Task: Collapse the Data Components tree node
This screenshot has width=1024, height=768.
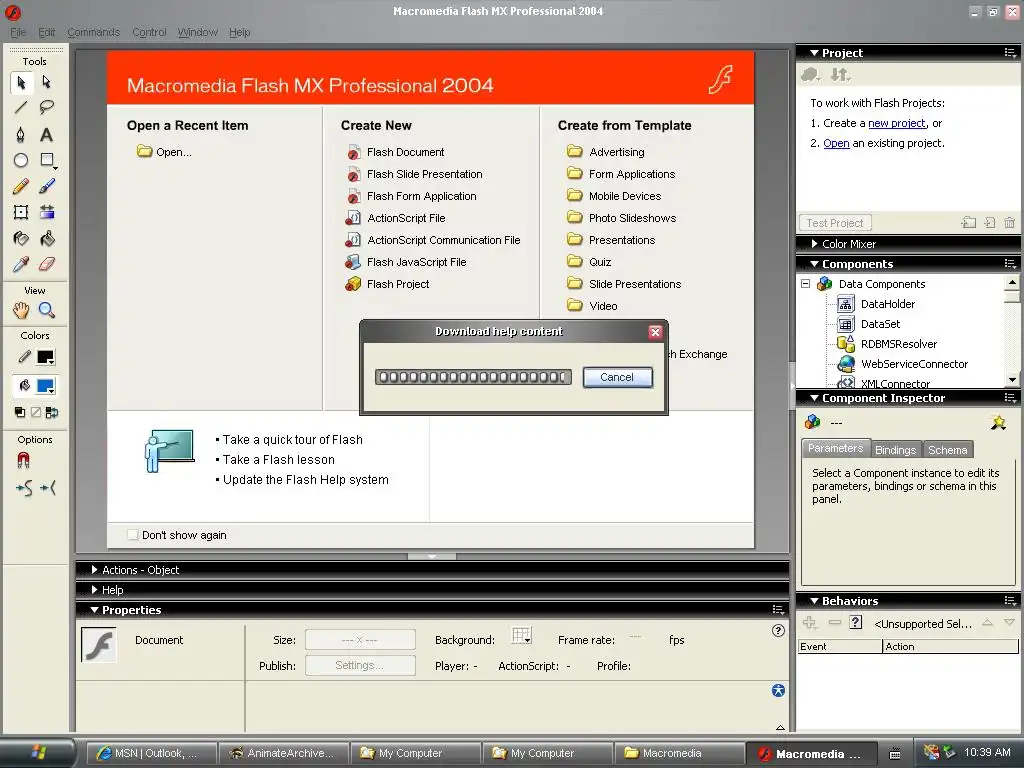Action: pos(806,284)
